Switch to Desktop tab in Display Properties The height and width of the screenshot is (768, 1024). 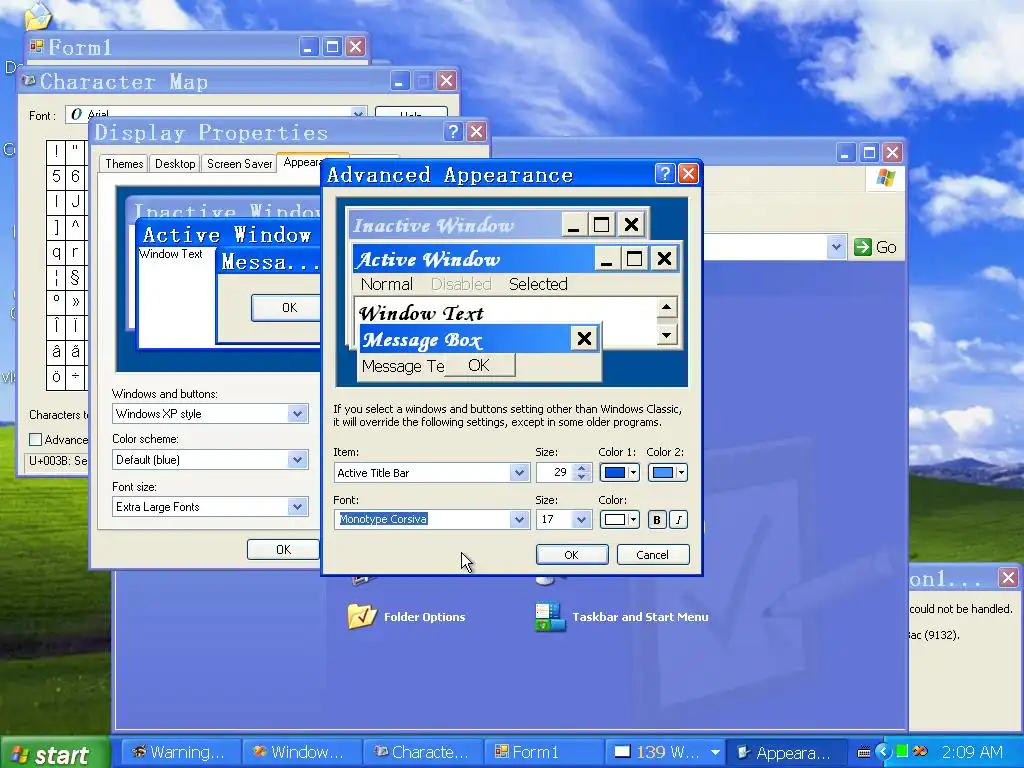(175, 164)
